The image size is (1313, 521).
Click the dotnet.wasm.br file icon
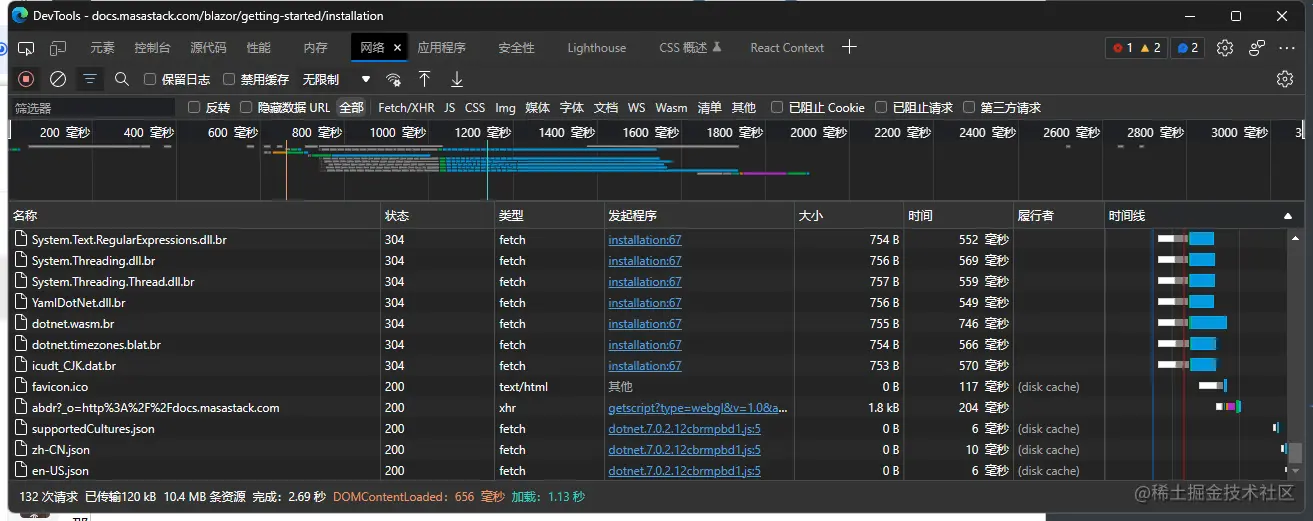(x=22, y=324)
